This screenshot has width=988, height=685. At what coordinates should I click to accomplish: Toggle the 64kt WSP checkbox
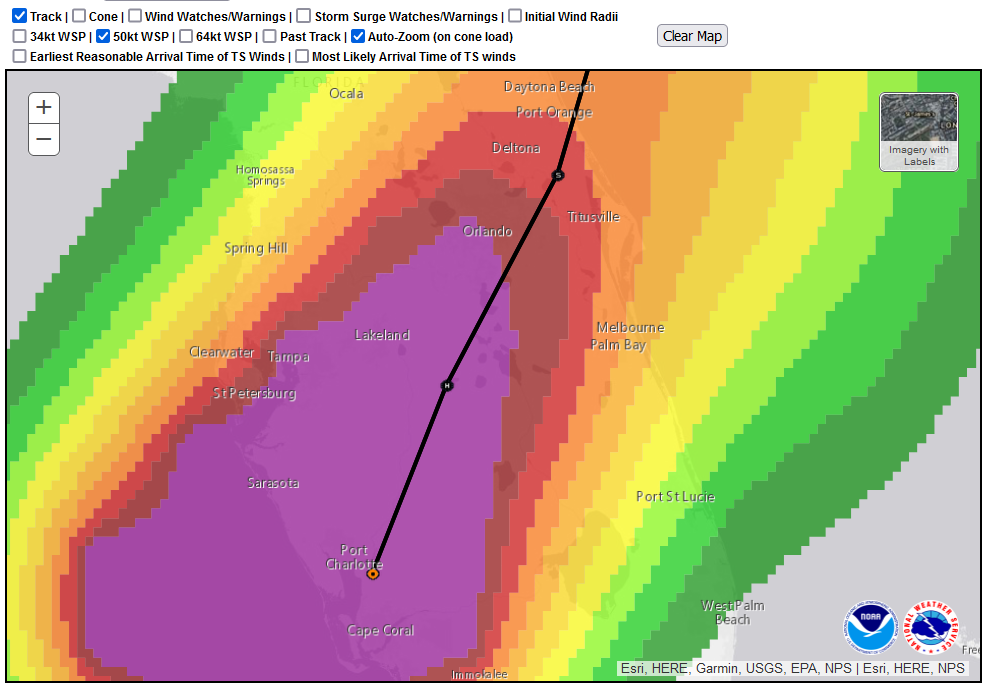[x=186, y=36]
